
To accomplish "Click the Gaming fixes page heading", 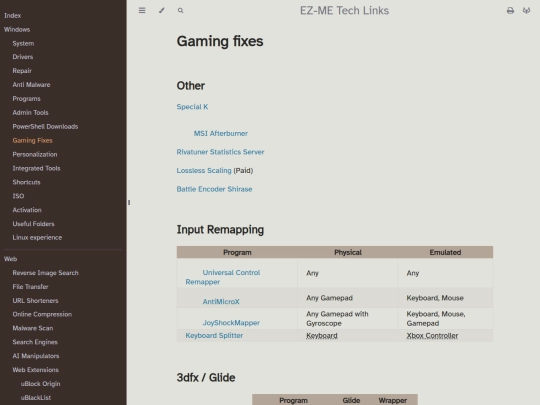I will coord(220,41).
